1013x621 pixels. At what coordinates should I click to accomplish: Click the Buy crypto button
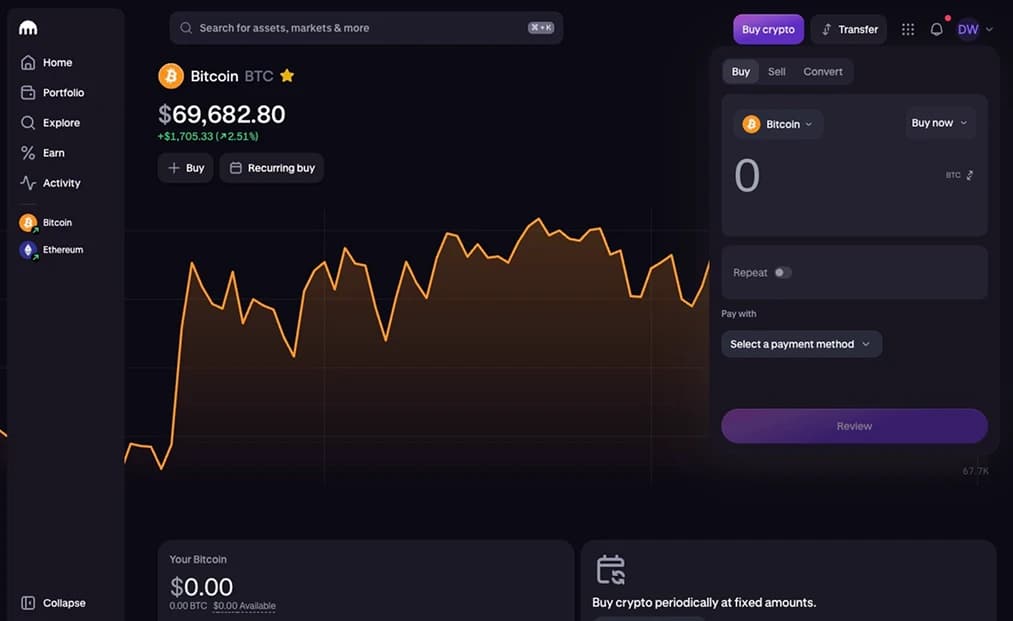tap(768, 29)
